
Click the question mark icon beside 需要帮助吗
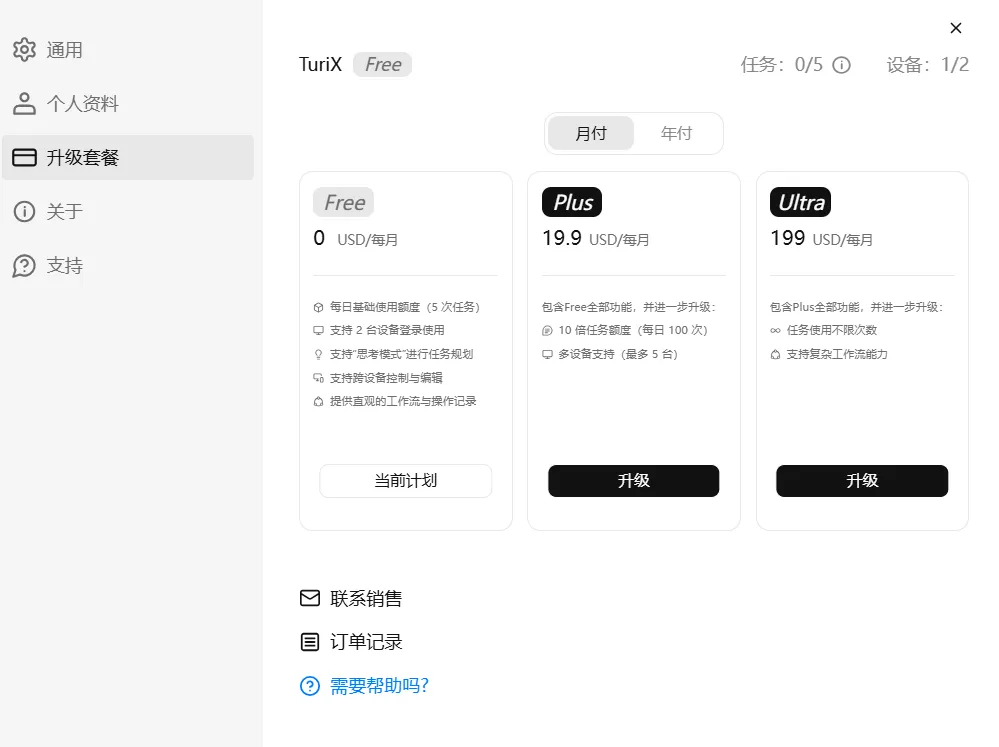point(310,686)
